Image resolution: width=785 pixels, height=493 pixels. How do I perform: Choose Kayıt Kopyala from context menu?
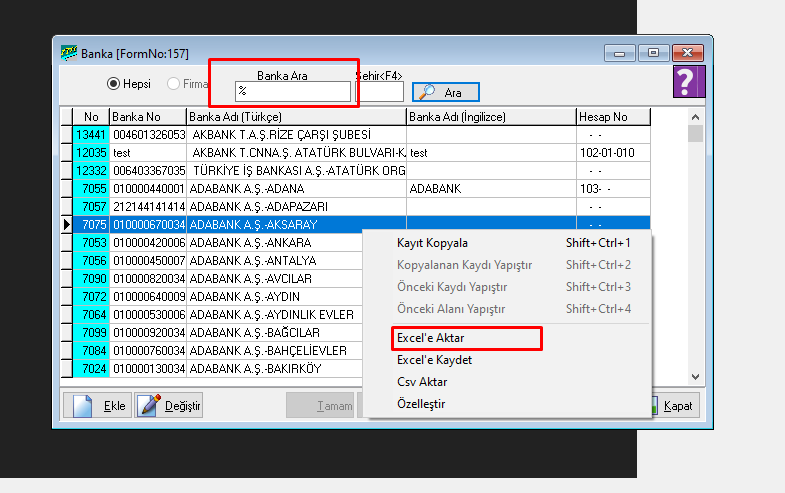click(507, 243)
